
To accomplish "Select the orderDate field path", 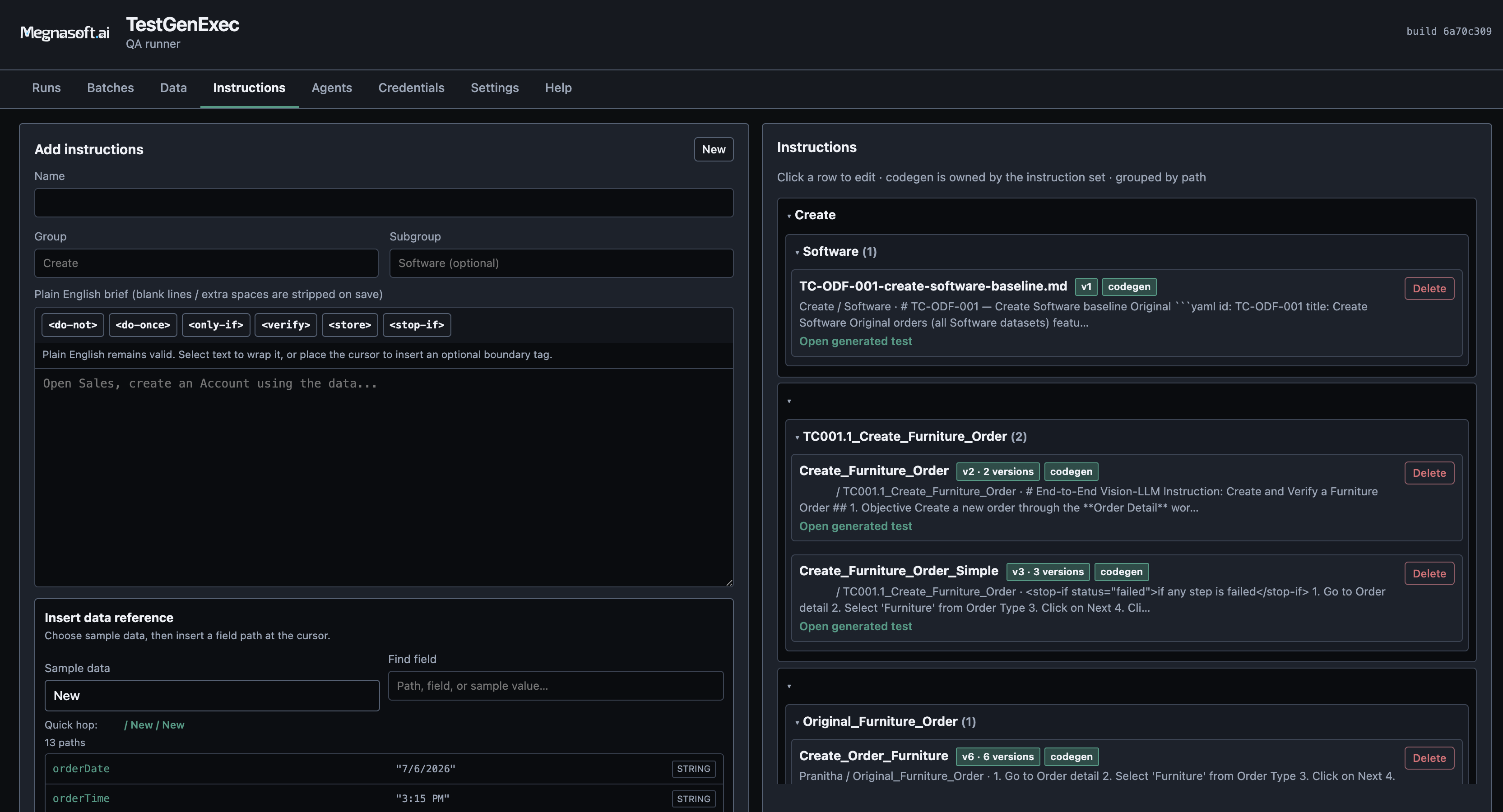I will tap(81, 769).
